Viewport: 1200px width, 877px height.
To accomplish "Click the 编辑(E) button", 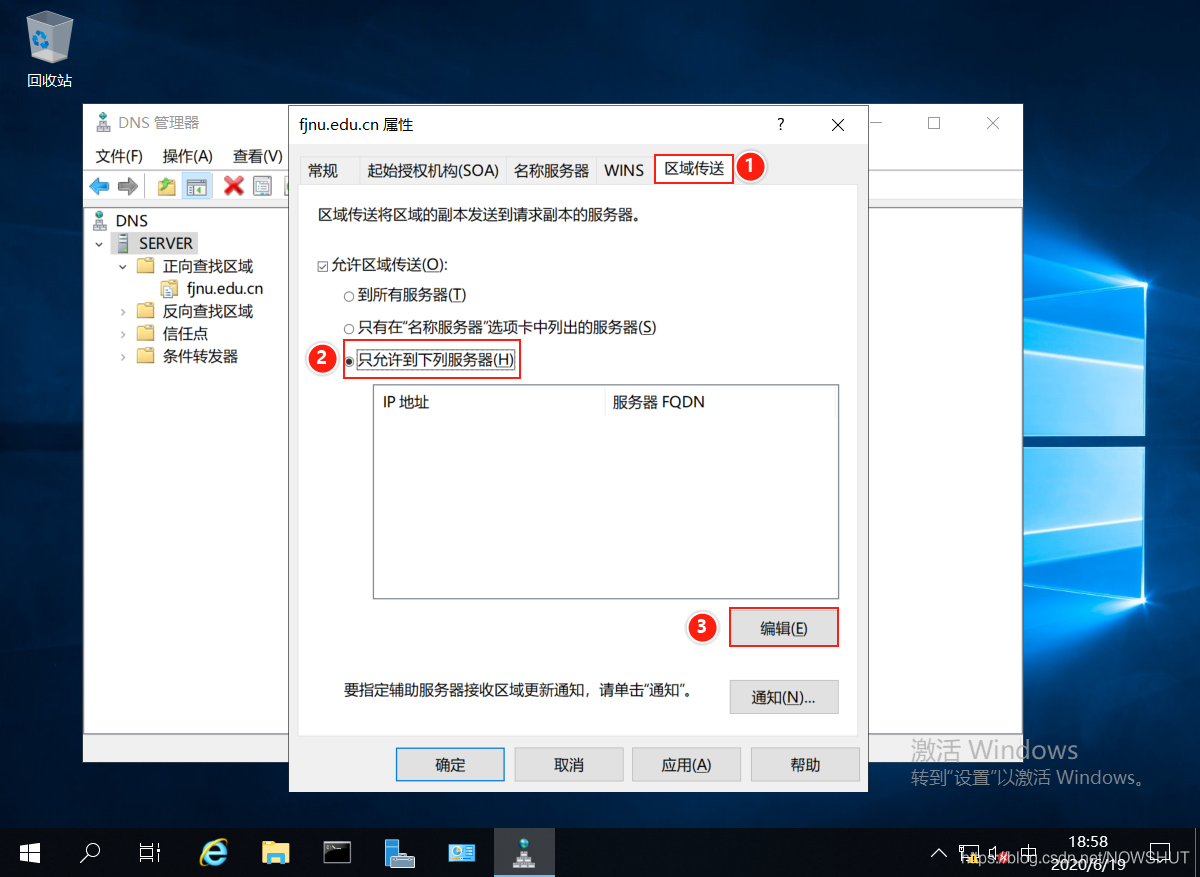I will point(783,628).
